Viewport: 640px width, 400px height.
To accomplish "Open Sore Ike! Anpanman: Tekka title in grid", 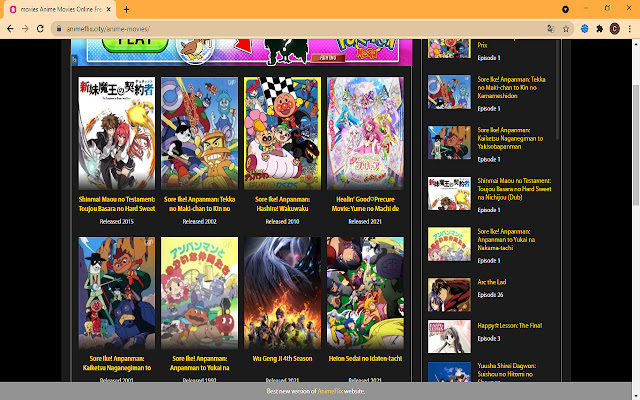I will (199, 204).
